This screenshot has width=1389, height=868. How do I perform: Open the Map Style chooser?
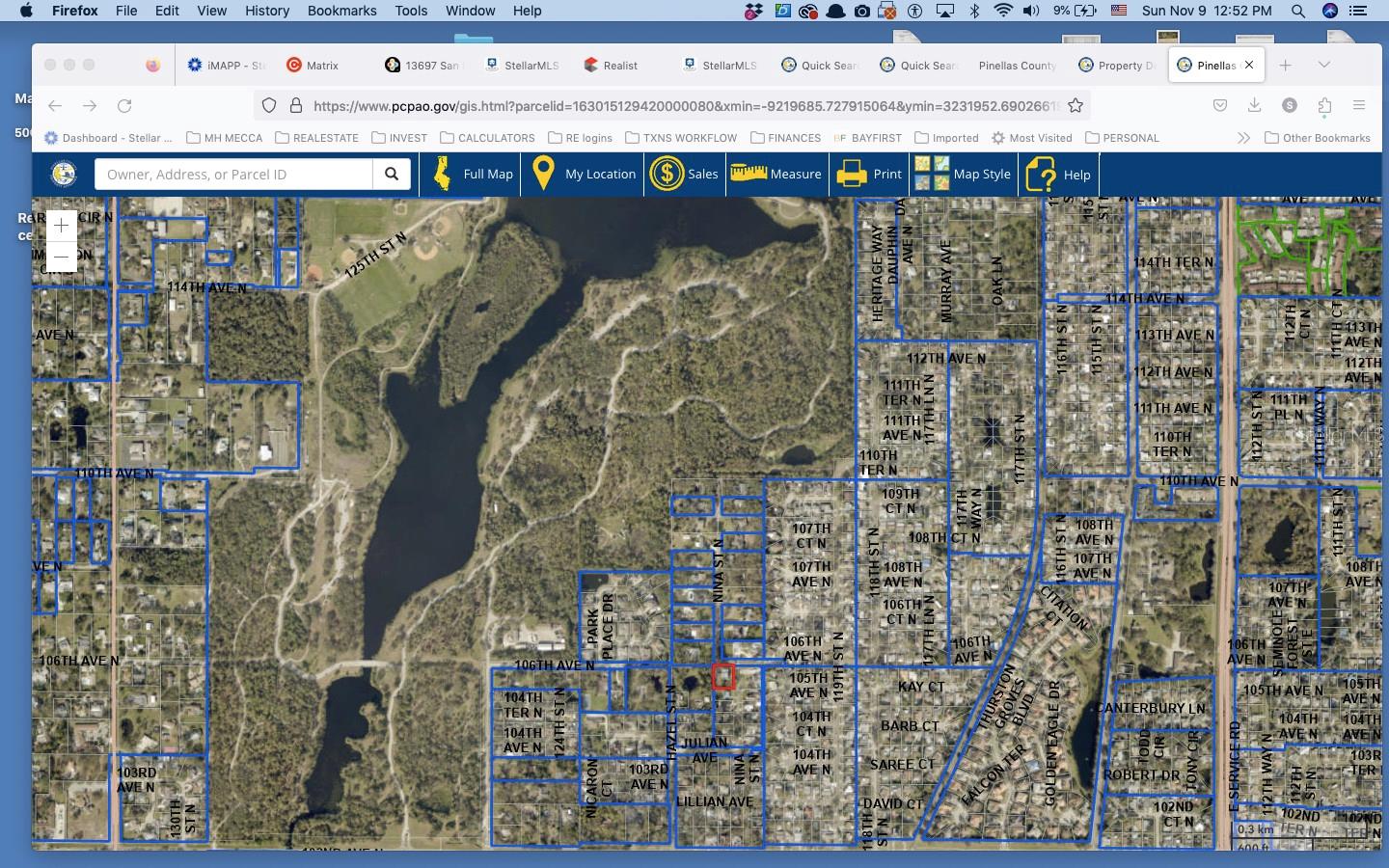click(932, 175)
